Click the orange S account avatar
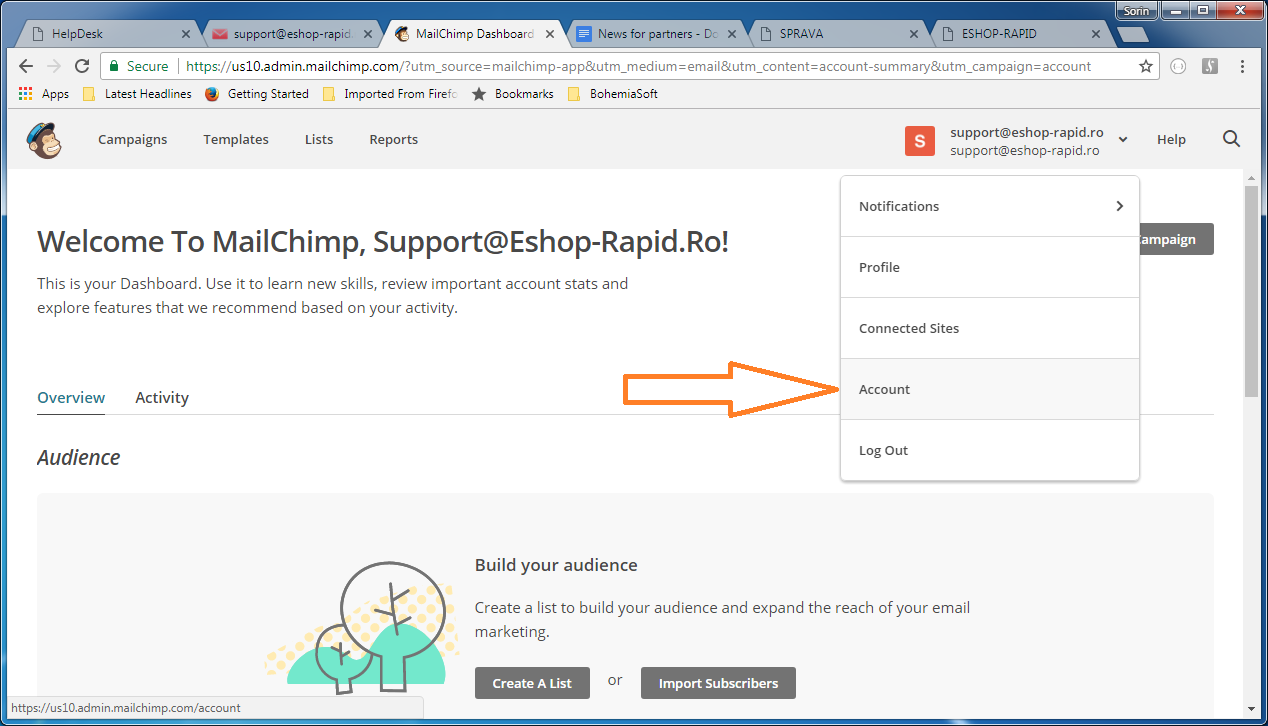1268x726 pixels. 920,140
